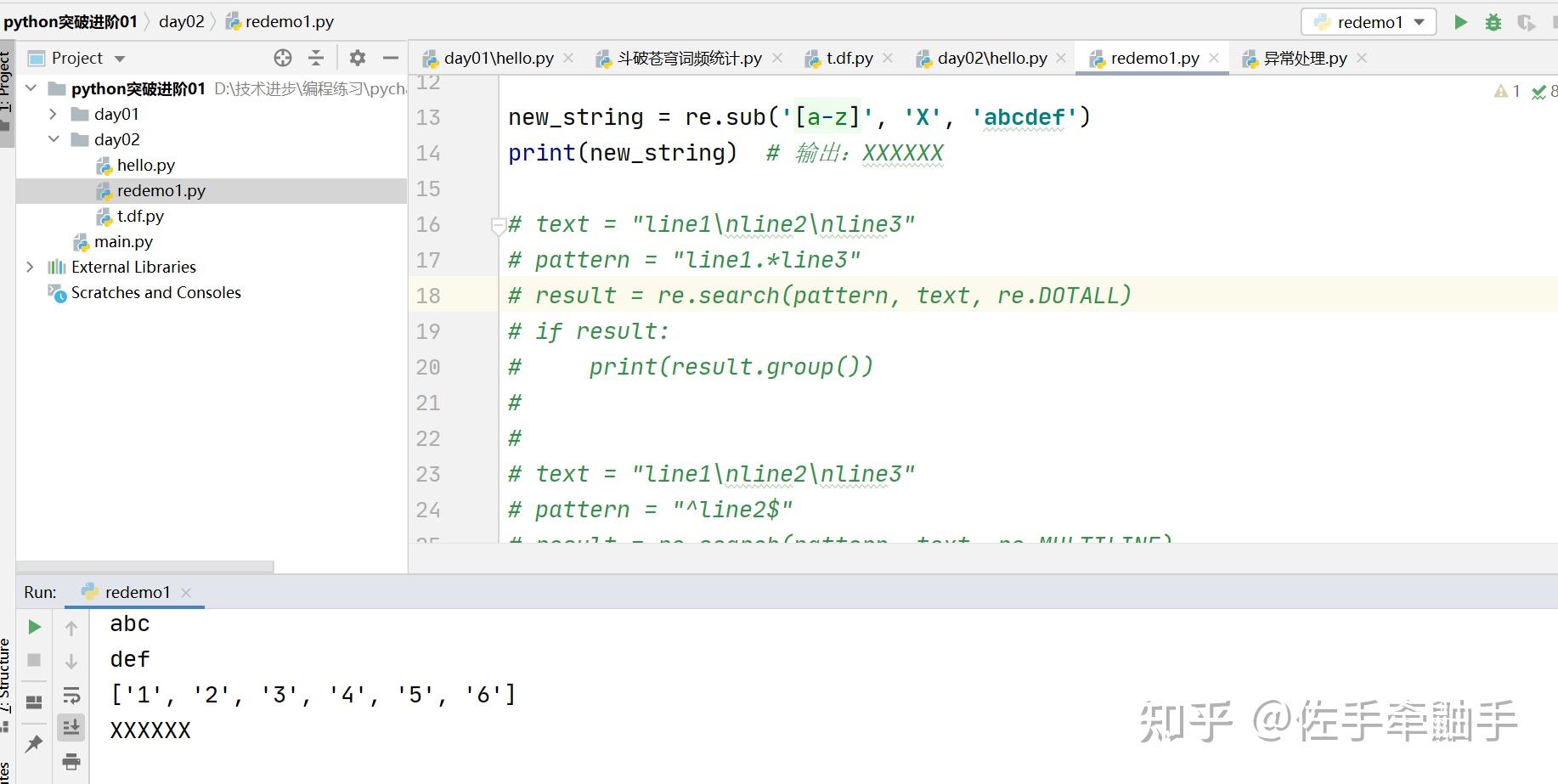The image size is (1558, 784).
Task: Collapse the day02 folder
Action: 54,139
